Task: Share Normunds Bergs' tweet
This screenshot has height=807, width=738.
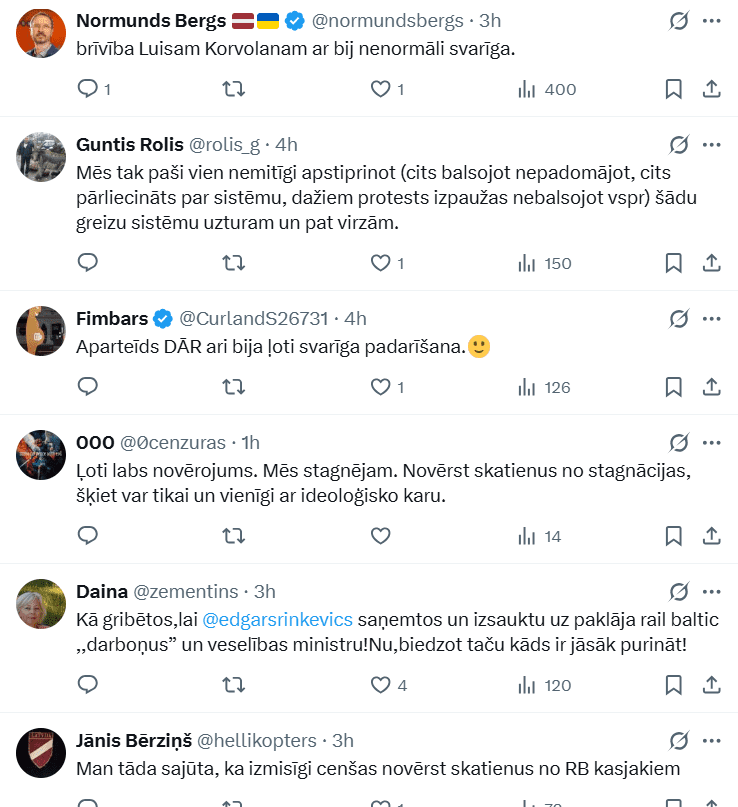Action: [712, 89]
